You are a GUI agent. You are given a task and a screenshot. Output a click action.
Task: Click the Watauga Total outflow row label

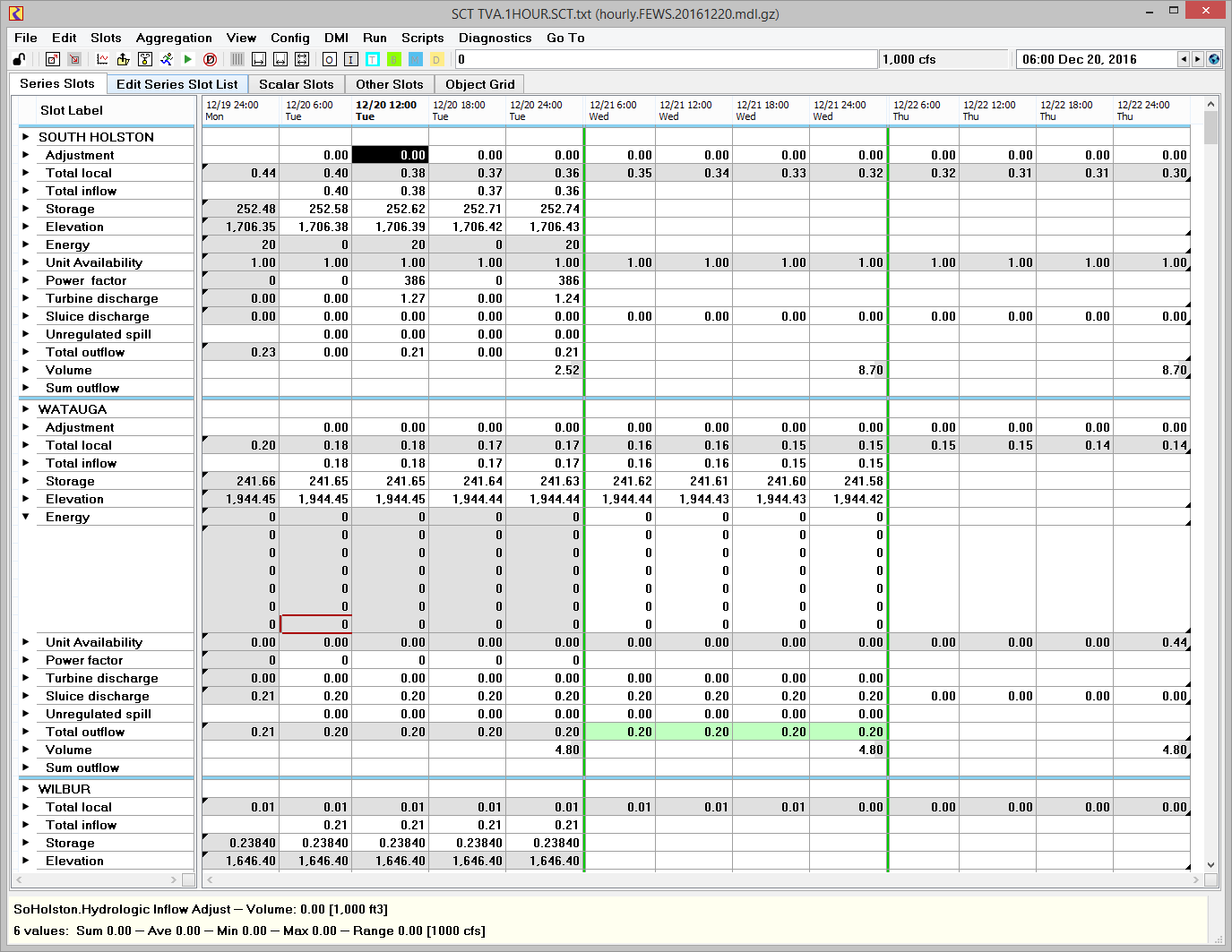pyautogui.click(x=85, y=732)
